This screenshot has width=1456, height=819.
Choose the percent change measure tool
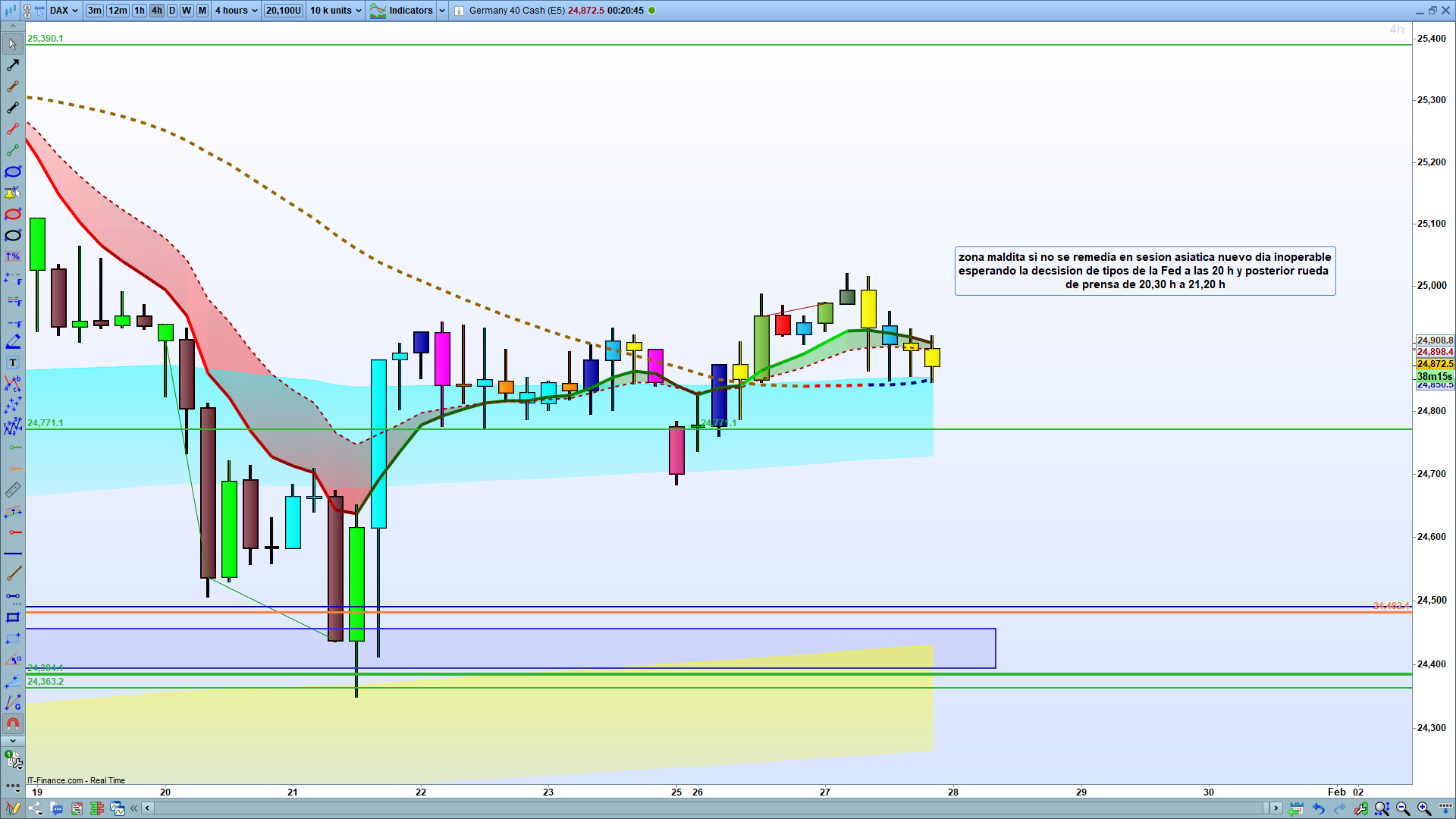tap(13, 256)
